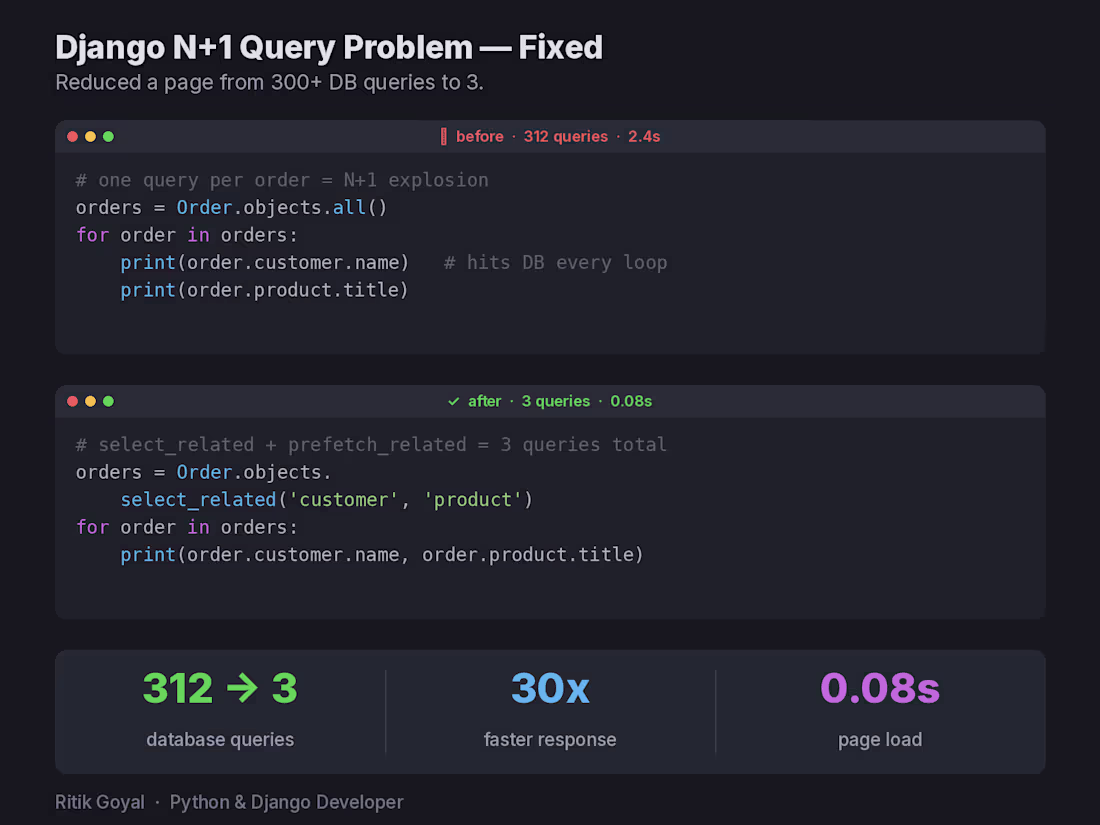
Task: Click the red dot in the after window
Action: [x=72, y=401]
